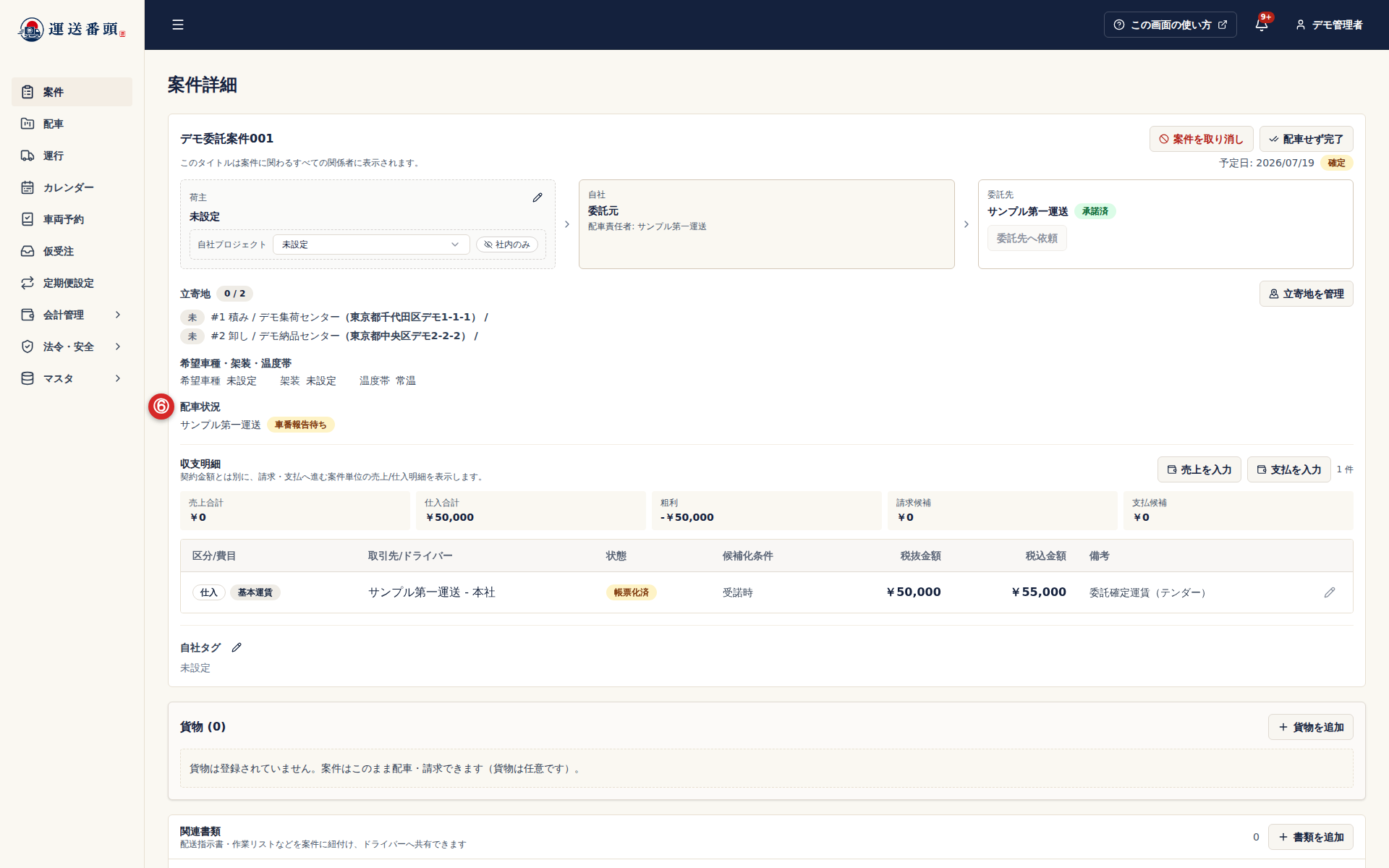
Task: Click the 承諾済 status badge
Action: pos(1095,211)
